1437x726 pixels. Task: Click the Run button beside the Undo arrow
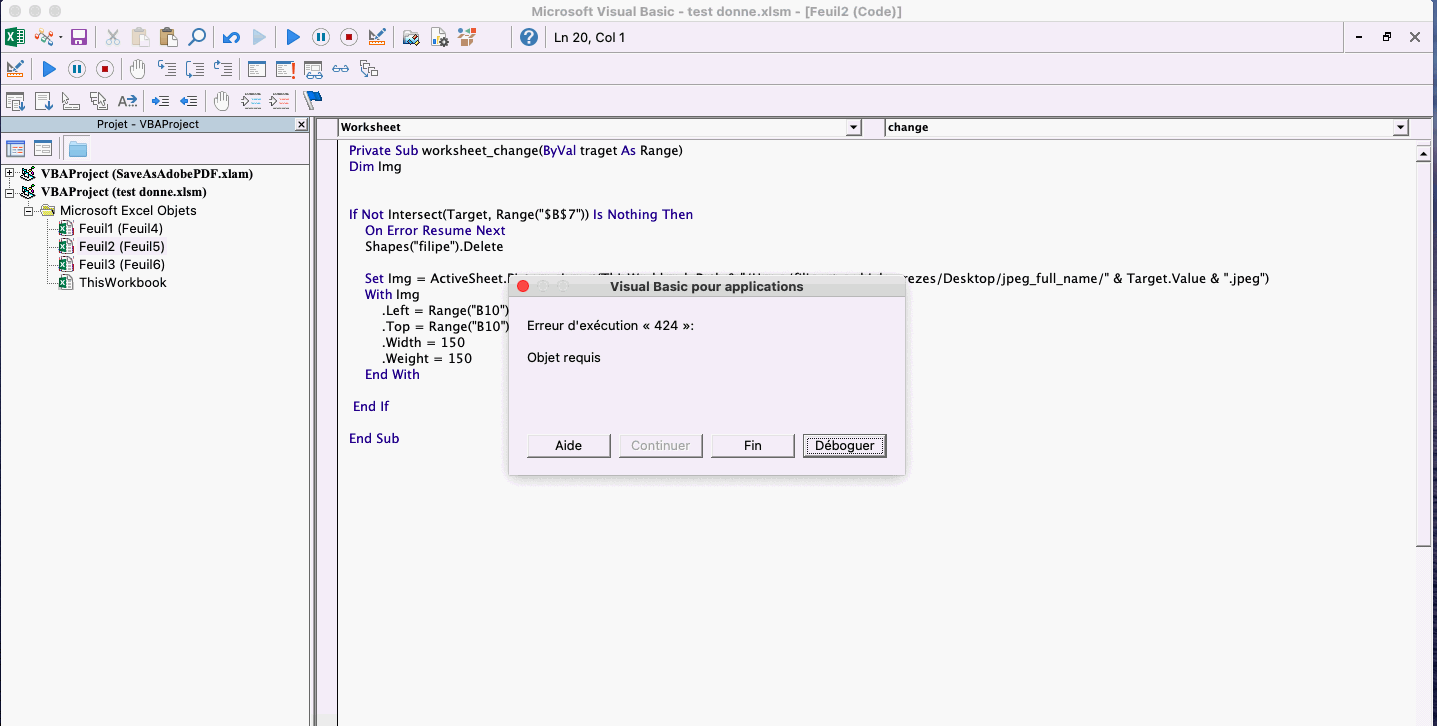pos(293,37)
